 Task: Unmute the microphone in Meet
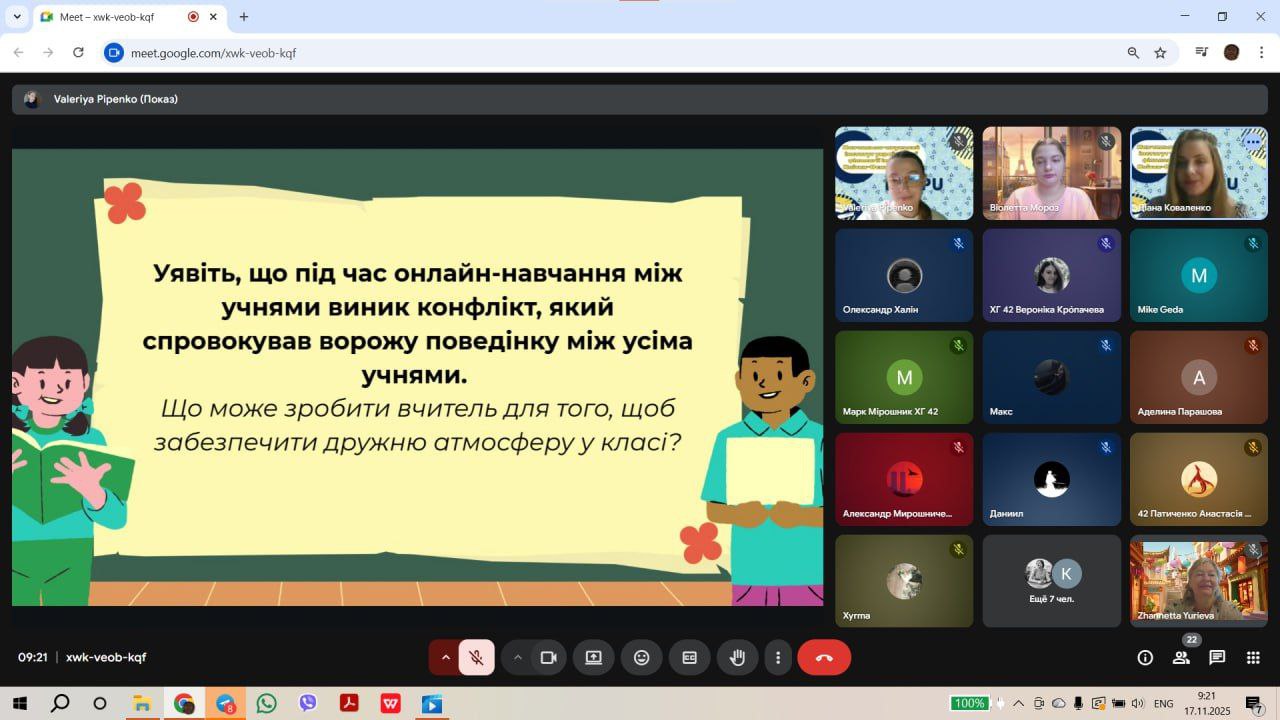tap(477, 657)
